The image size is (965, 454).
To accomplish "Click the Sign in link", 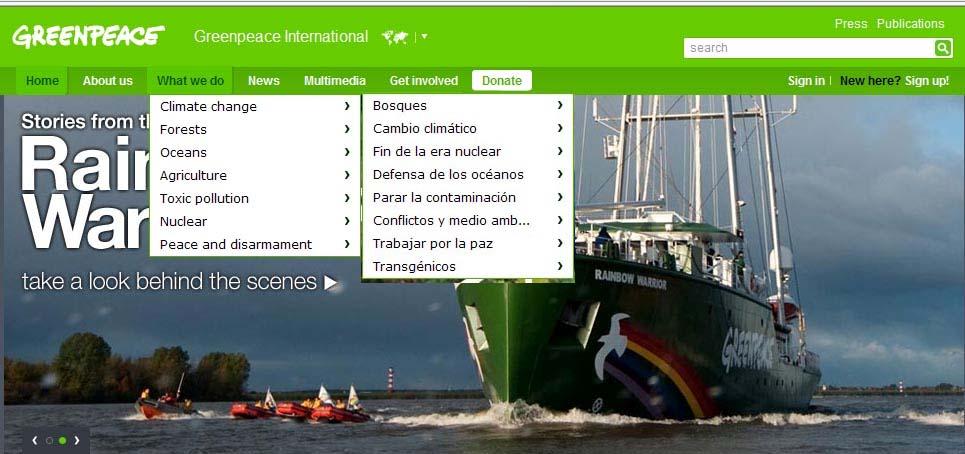I will click(x=806, y=81).
